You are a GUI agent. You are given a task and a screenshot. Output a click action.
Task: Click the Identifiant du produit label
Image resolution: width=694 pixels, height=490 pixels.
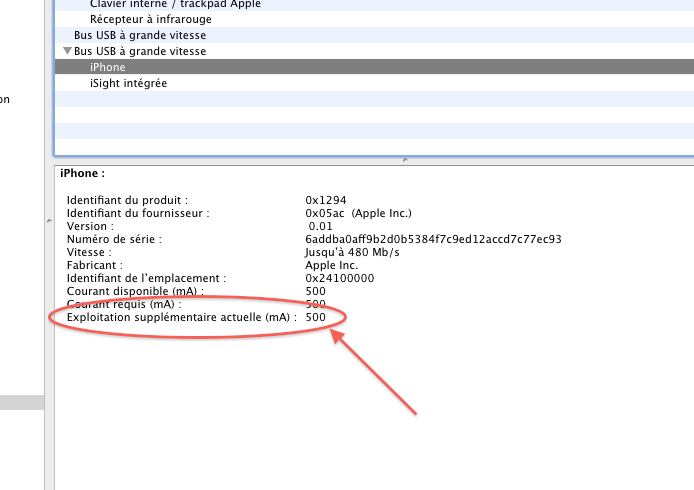tap(127, 200)
